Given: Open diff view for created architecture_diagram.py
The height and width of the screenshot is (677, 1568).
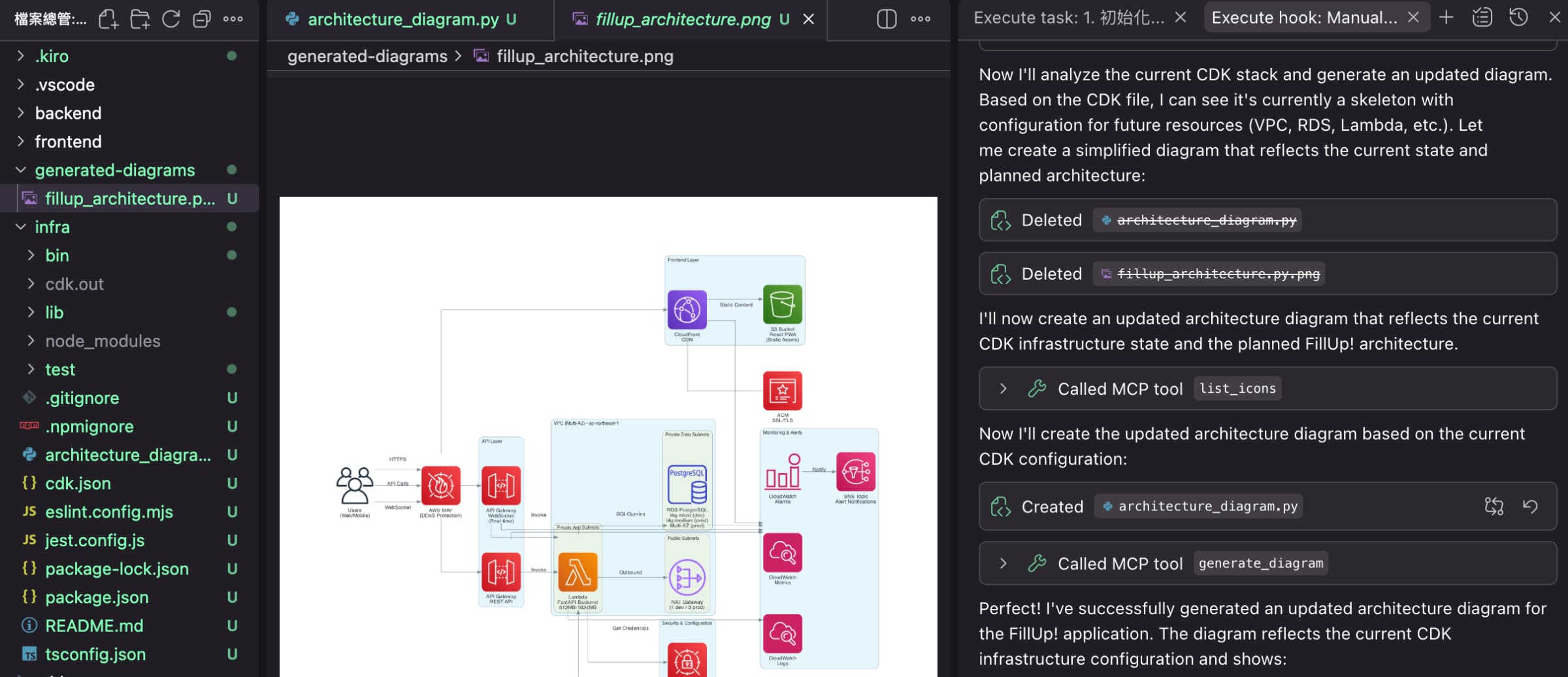Looking at the screenshot, I should pos(1494,506).
